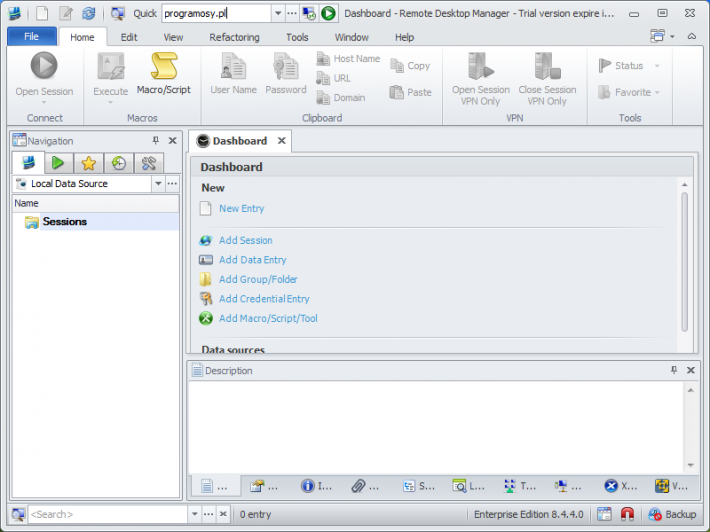Image resolution: width=710 pixels, height=532 pixels.
Task: Copy Password to clipboard
Action: (286, 74)
